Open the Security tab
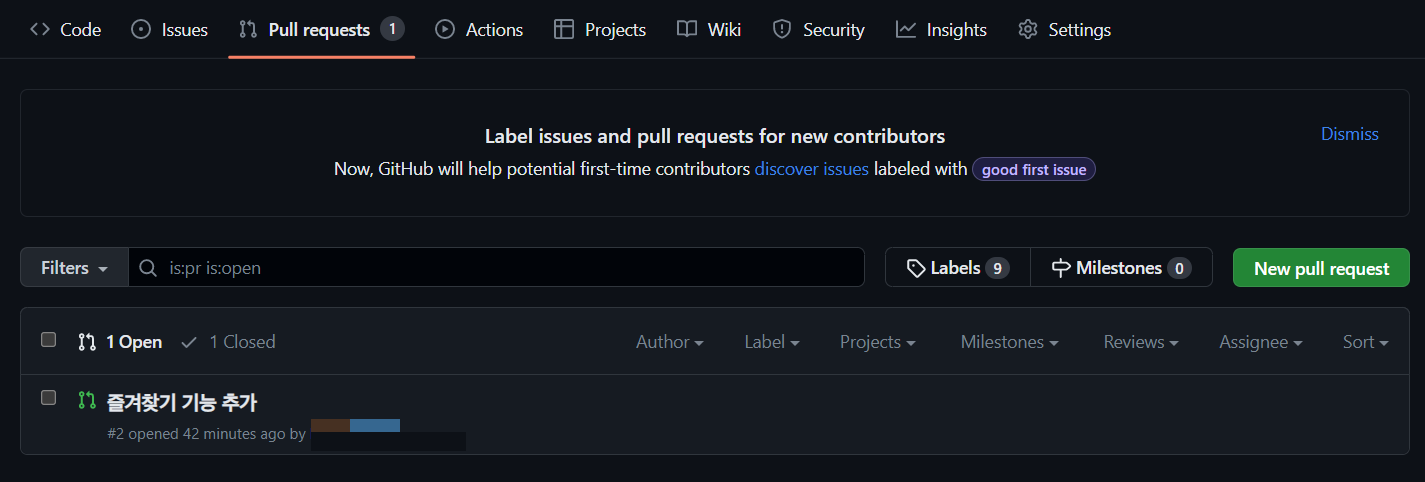 pos(818,30)
